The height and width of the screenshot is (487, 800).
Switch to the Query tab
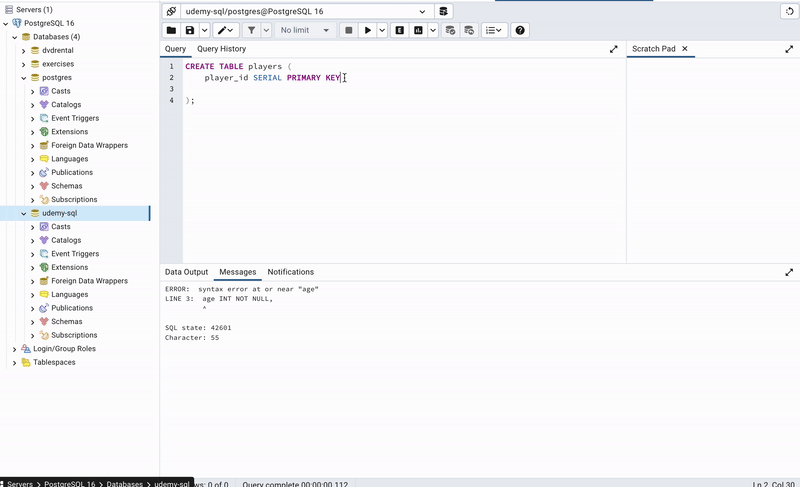pyautogui.click(x=175, y=49)
